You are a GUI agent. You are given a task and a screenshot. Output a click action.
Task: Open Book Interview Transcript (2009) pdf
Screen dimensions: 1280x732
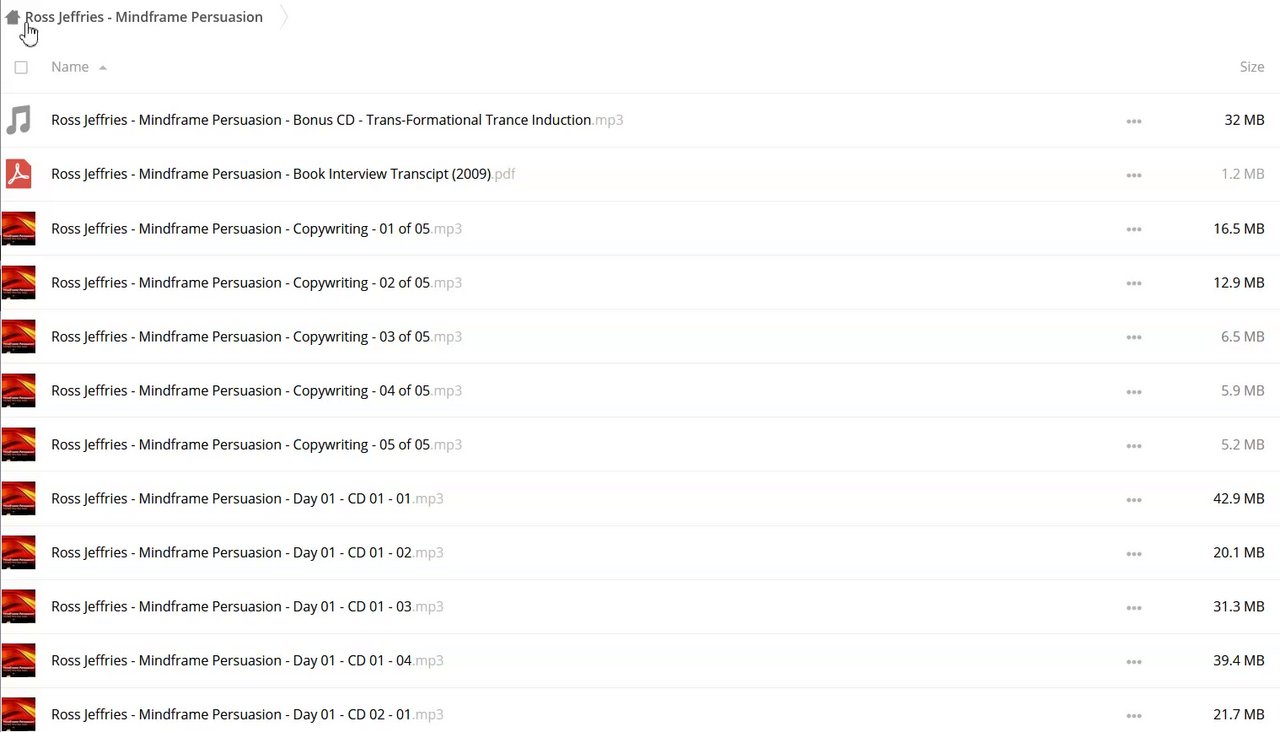[x=283, y=174]
